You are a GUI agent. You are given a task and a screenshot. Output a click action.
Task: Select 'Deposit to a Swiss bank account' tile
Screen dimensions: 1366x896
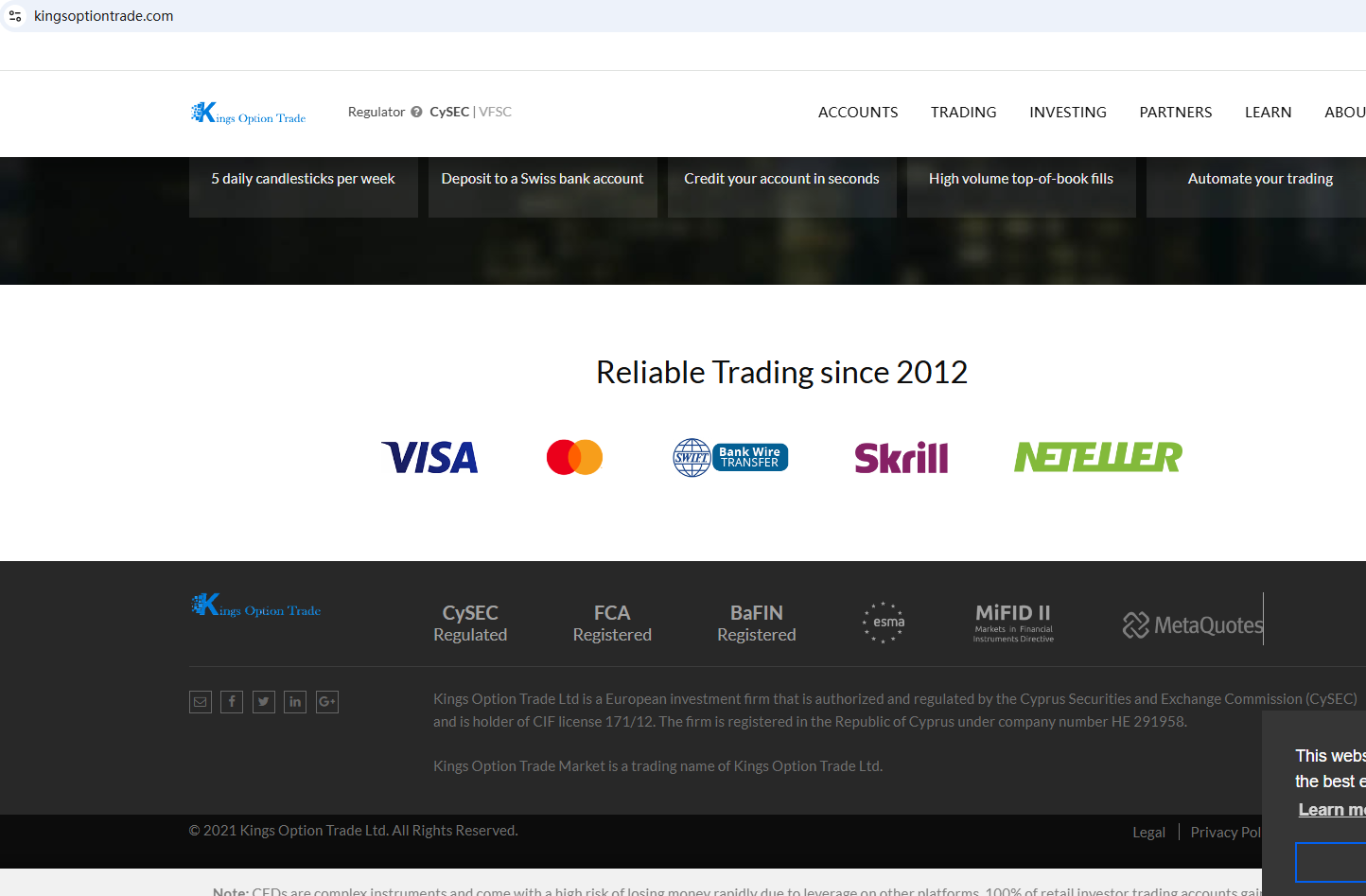[543, 187]
